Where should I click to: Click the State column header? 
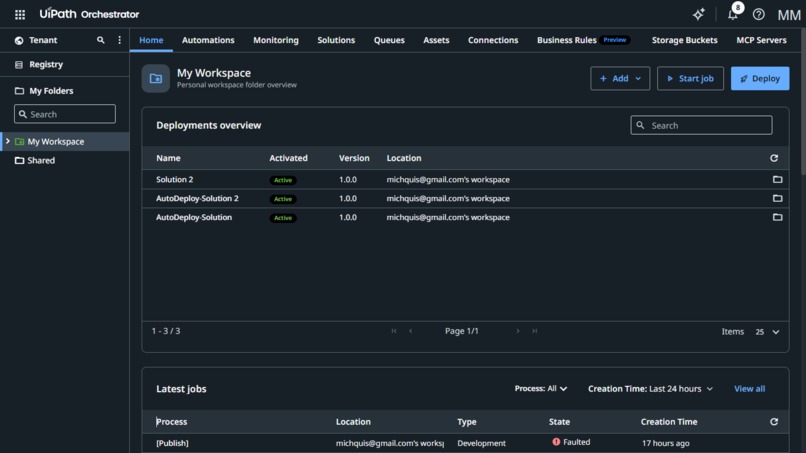pyautogui.click(x=559, y=422)
